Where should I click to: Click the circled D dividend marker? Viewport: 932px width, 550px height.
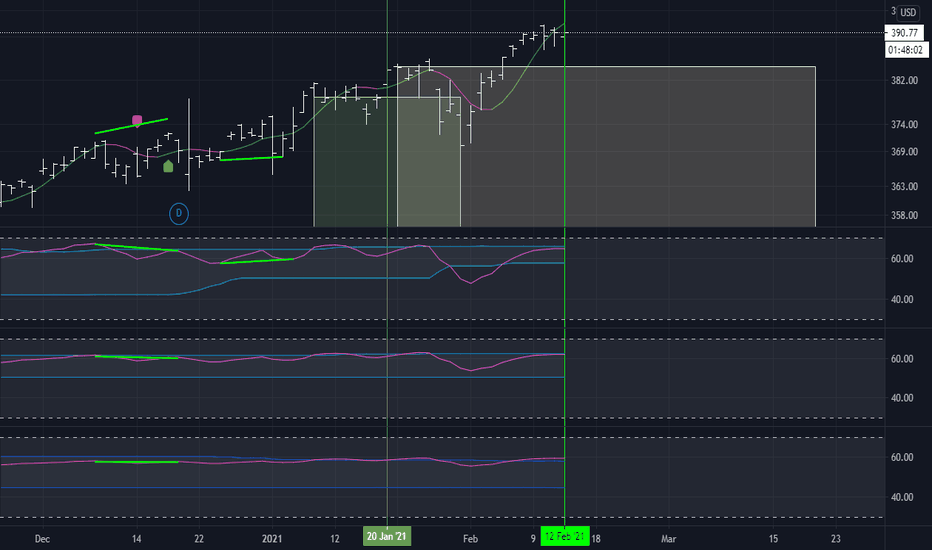[179, 213]
